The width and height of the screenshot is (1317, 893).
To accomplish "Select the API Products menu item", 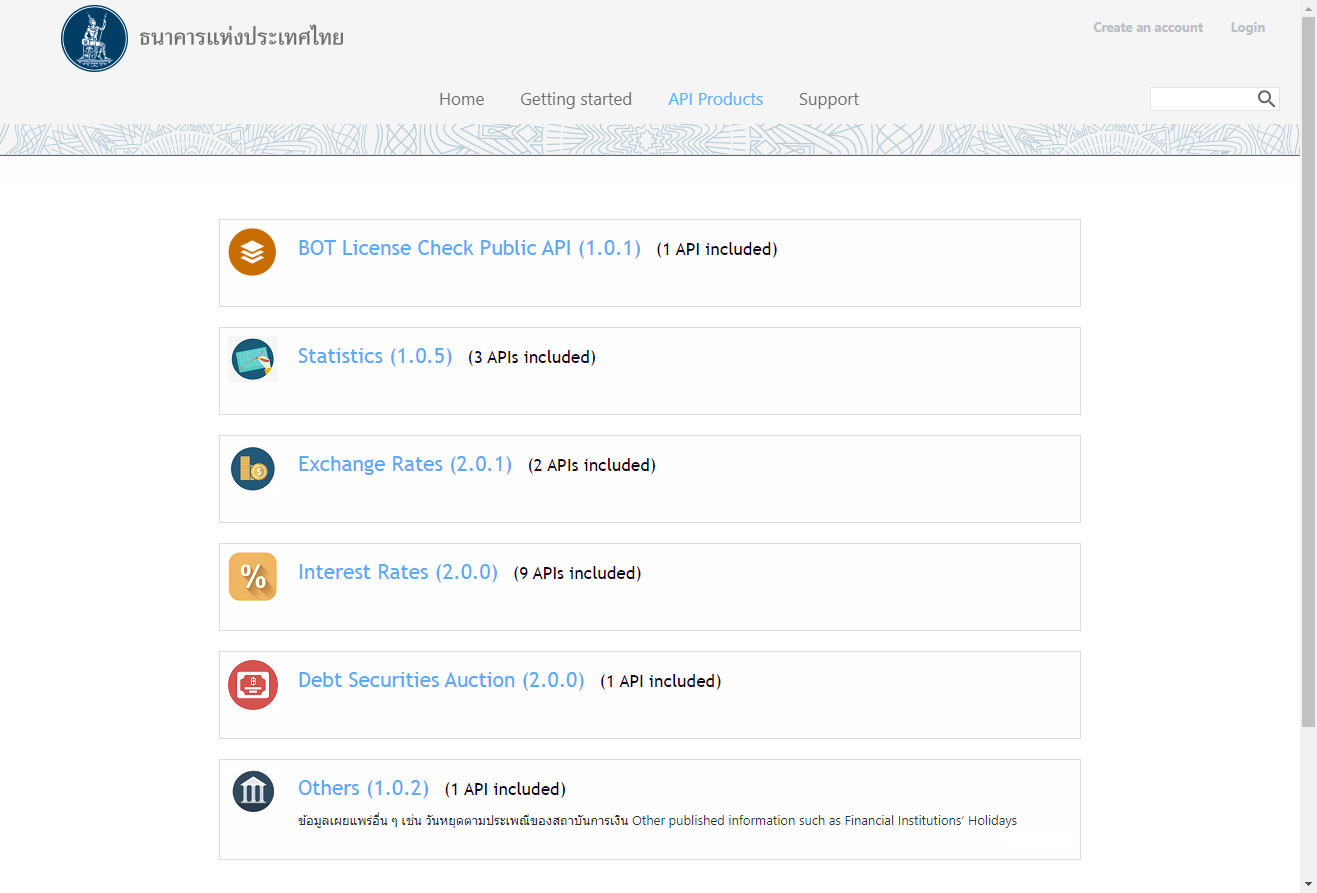I will pos(715,99).
